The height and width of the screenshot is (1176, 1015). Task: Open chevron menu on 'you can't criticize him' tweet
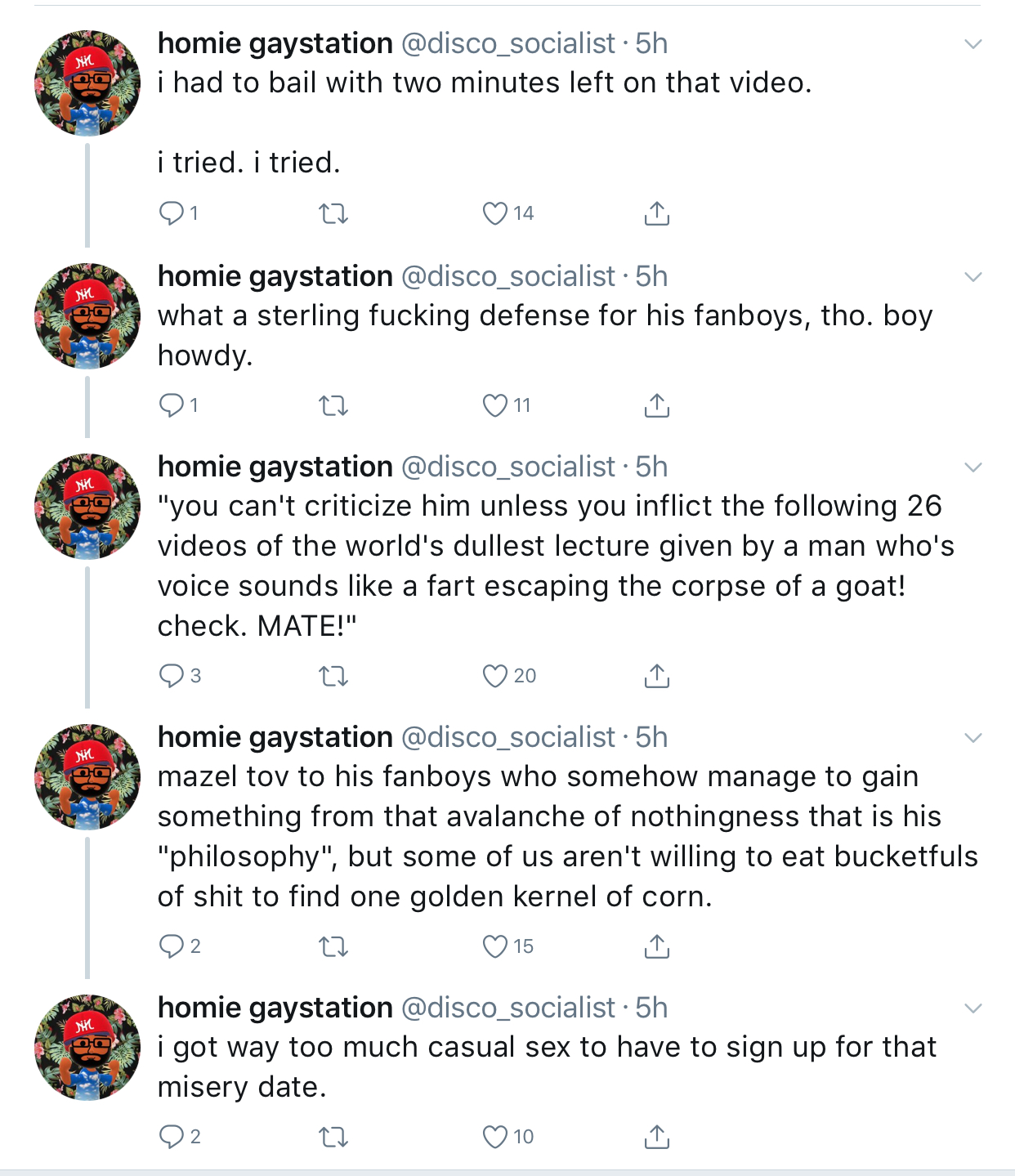pos(973,467)
